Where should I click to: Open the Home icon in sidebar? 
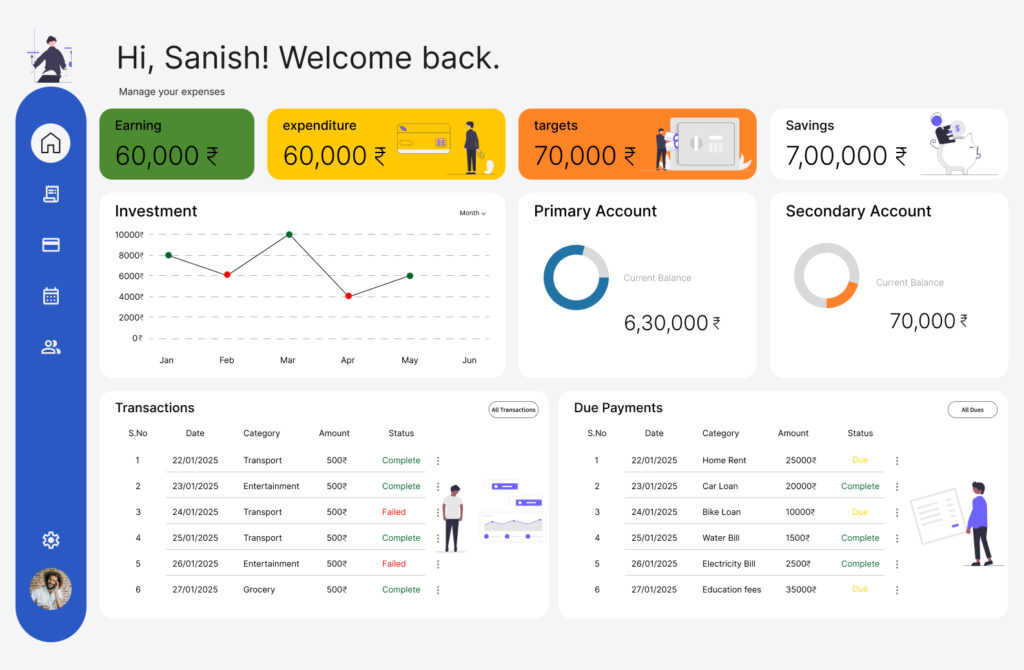pyautogui.click(x=51, y=143)
